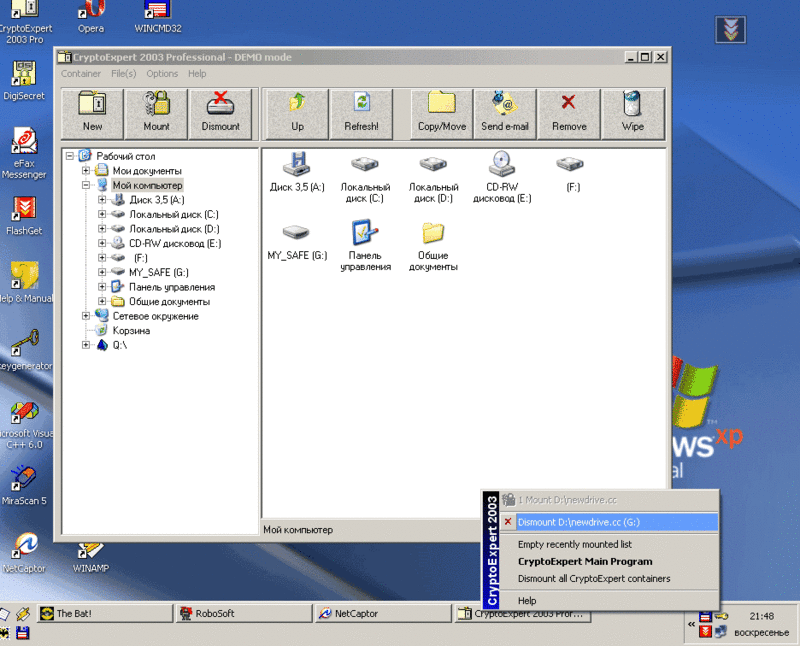
Task: Select Корзина in the folder tree
Action: click(131, 331)
